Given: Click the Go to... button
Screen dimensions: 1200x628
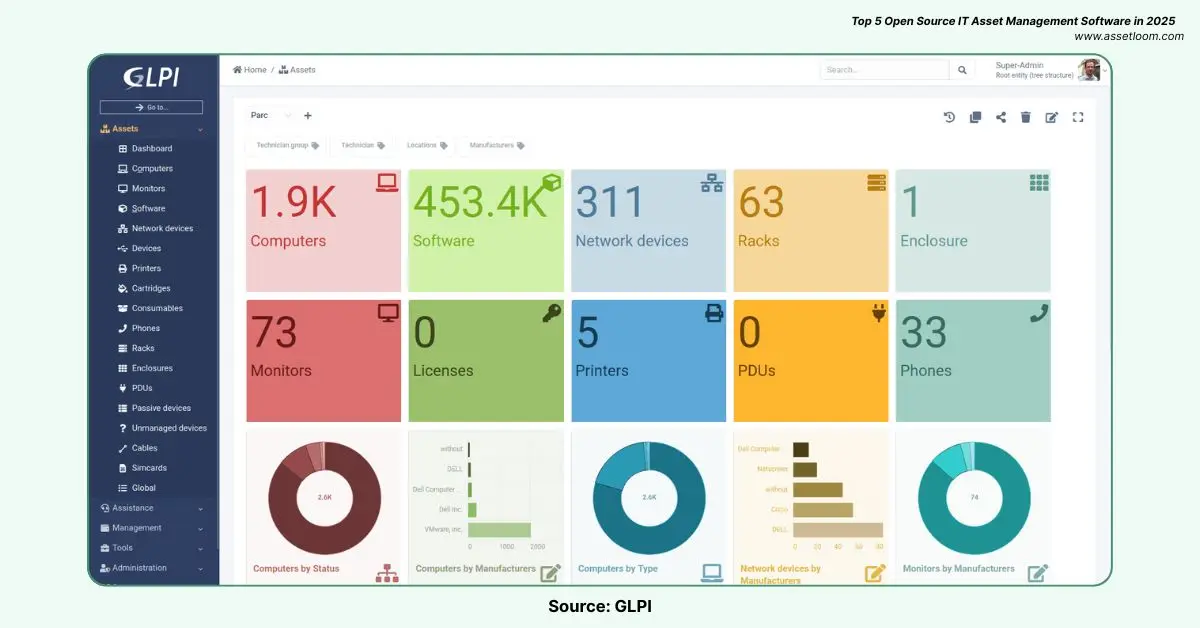Looking at the screenshot, I should coord(151,107).
